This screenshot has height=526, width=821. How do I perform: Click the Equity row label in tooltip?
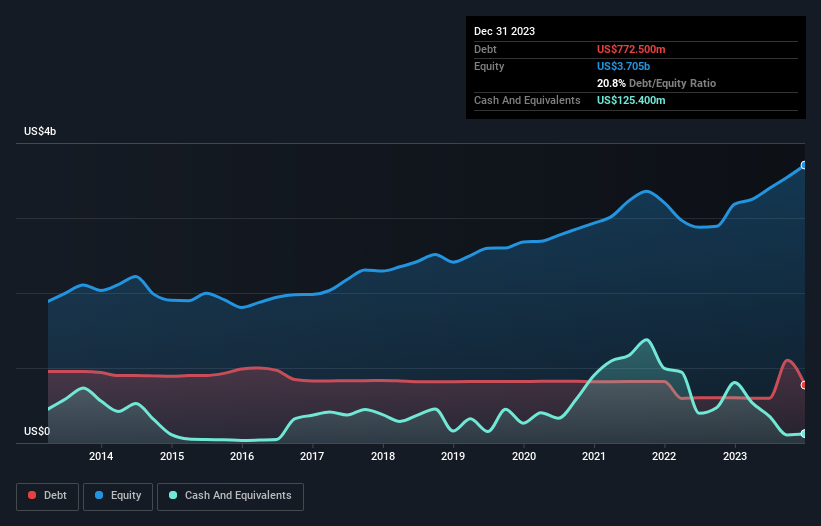(489, 66)
